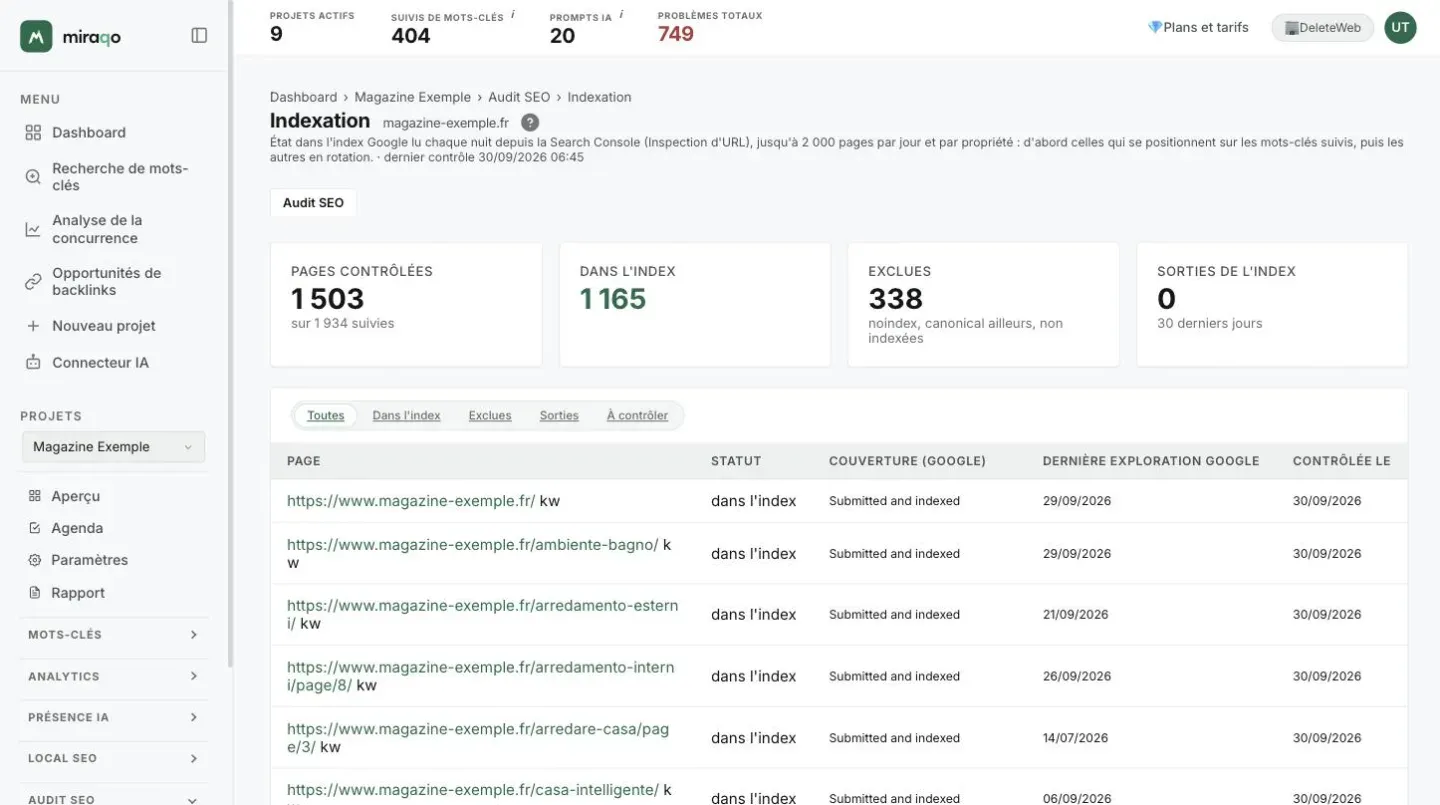
Task: Select the Toutes filter tab
Action: click(x=326, y=416)
